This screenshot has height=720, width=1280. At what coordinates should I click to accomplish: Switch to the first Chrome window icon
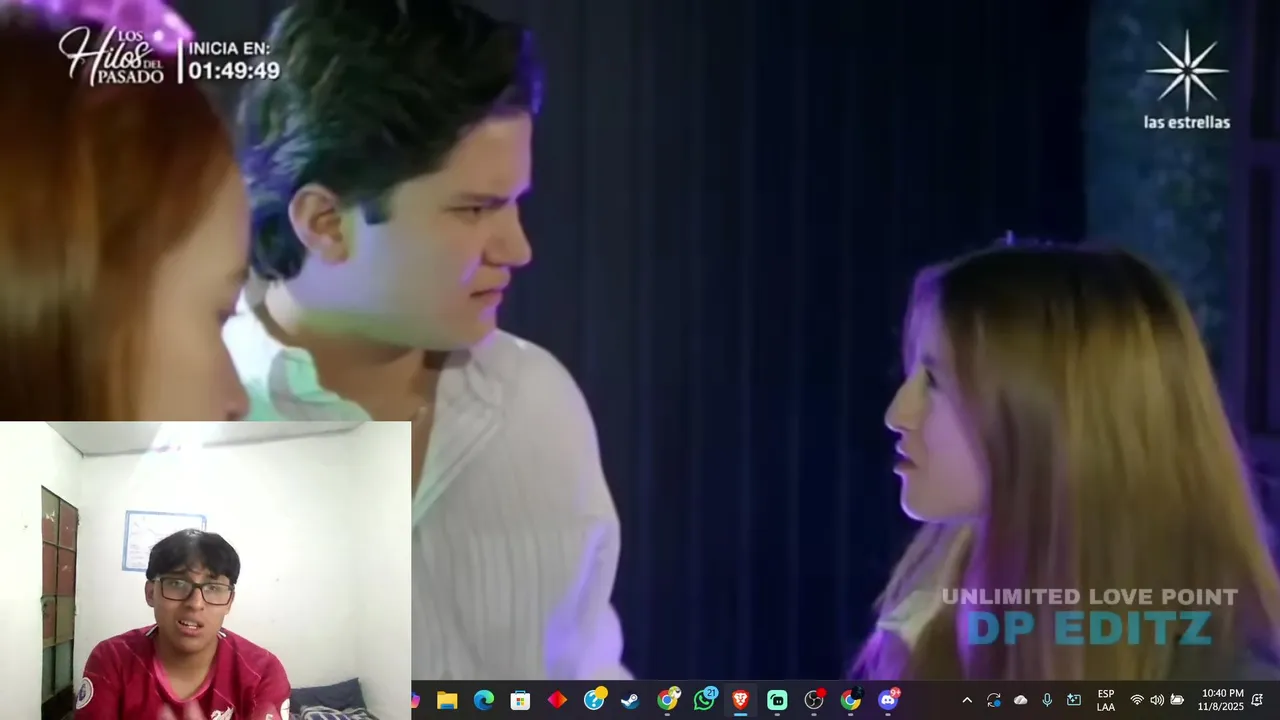(x=667, y=699)
